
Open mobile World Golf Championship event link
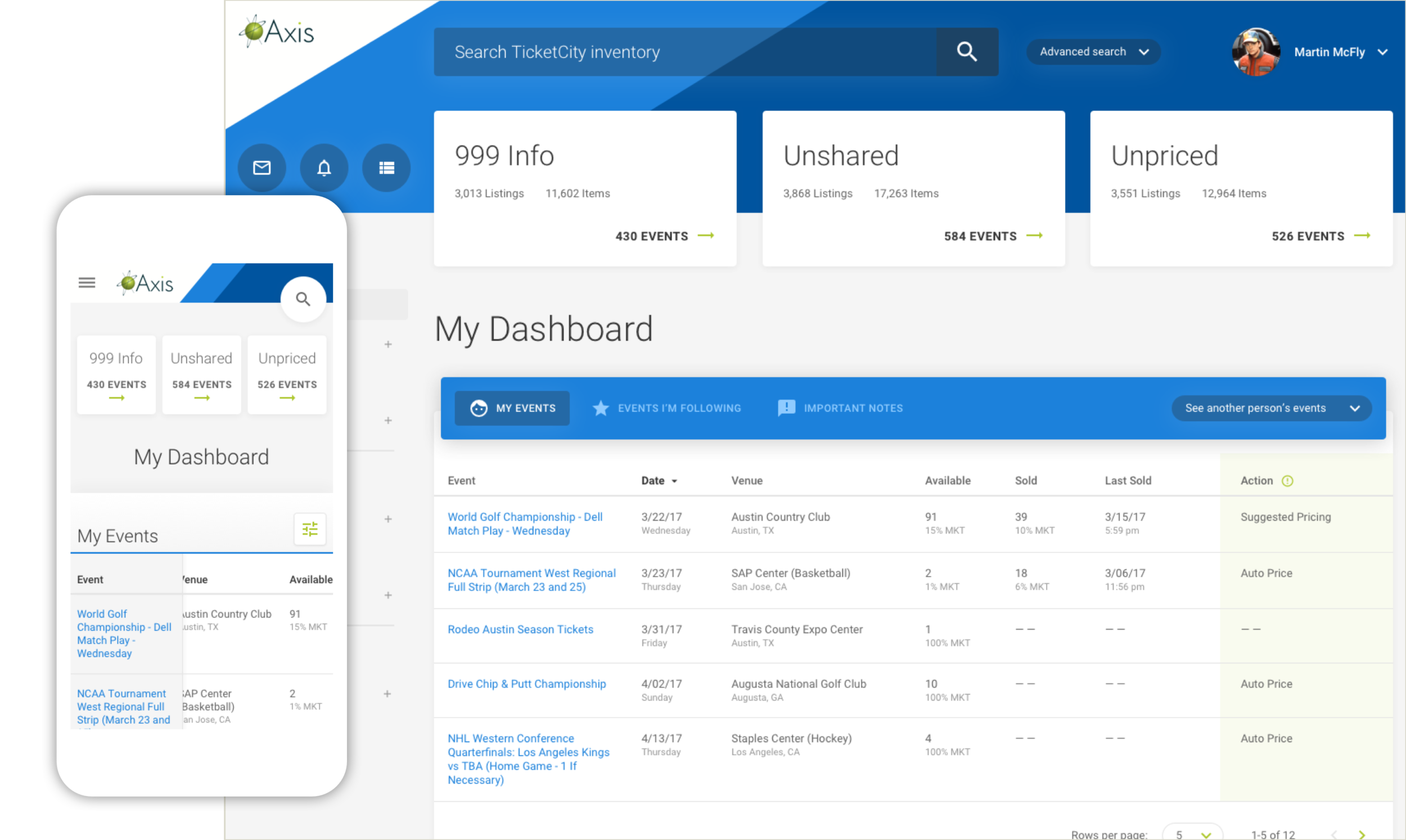tap(124, 634)
